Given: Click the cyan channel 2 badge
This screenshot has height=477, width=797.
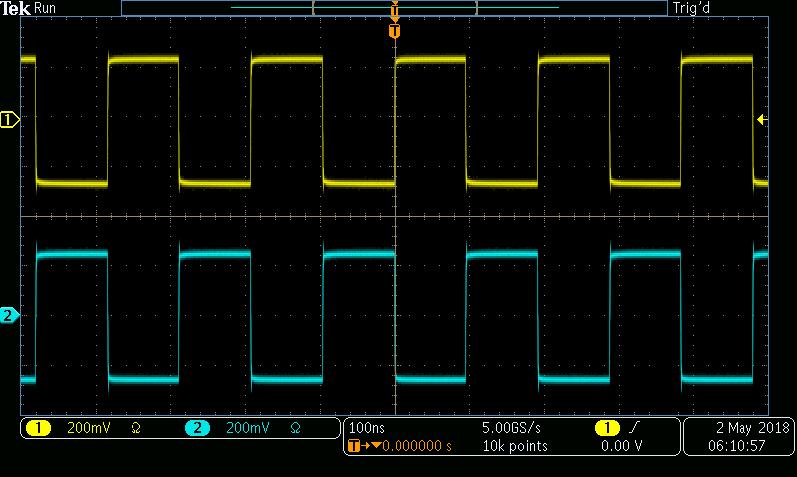Looking at the screenshot, I should 197,428.
